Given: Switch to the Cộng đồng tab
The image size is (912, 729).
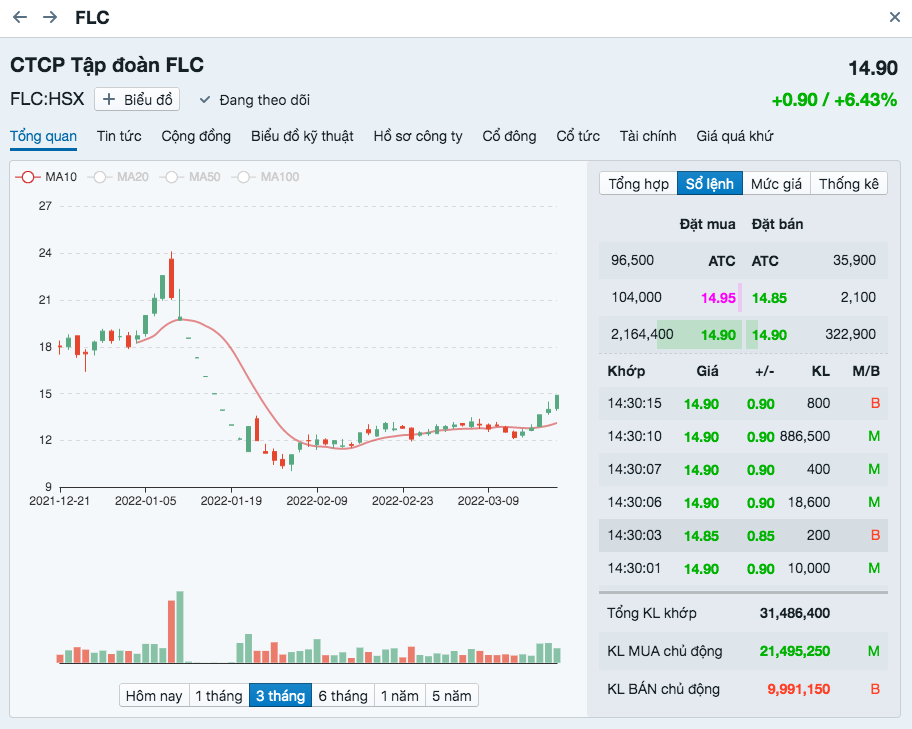Looking at the screenshot, I should click(196, 136).
